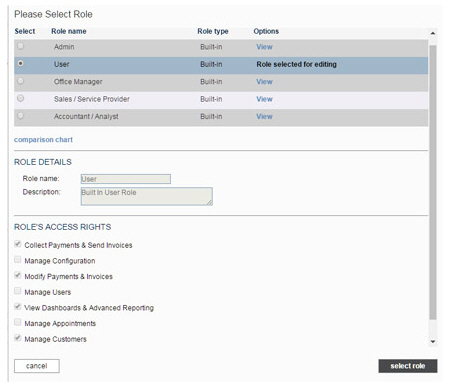Click the Select column header
The image size is (452, 388).
point(25,31)
